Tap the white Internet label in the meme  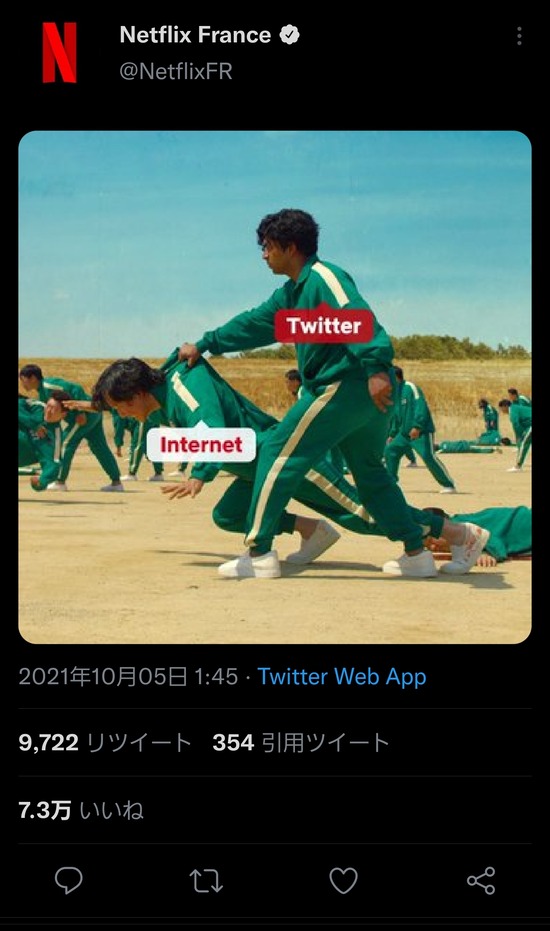tap(201, 444)
